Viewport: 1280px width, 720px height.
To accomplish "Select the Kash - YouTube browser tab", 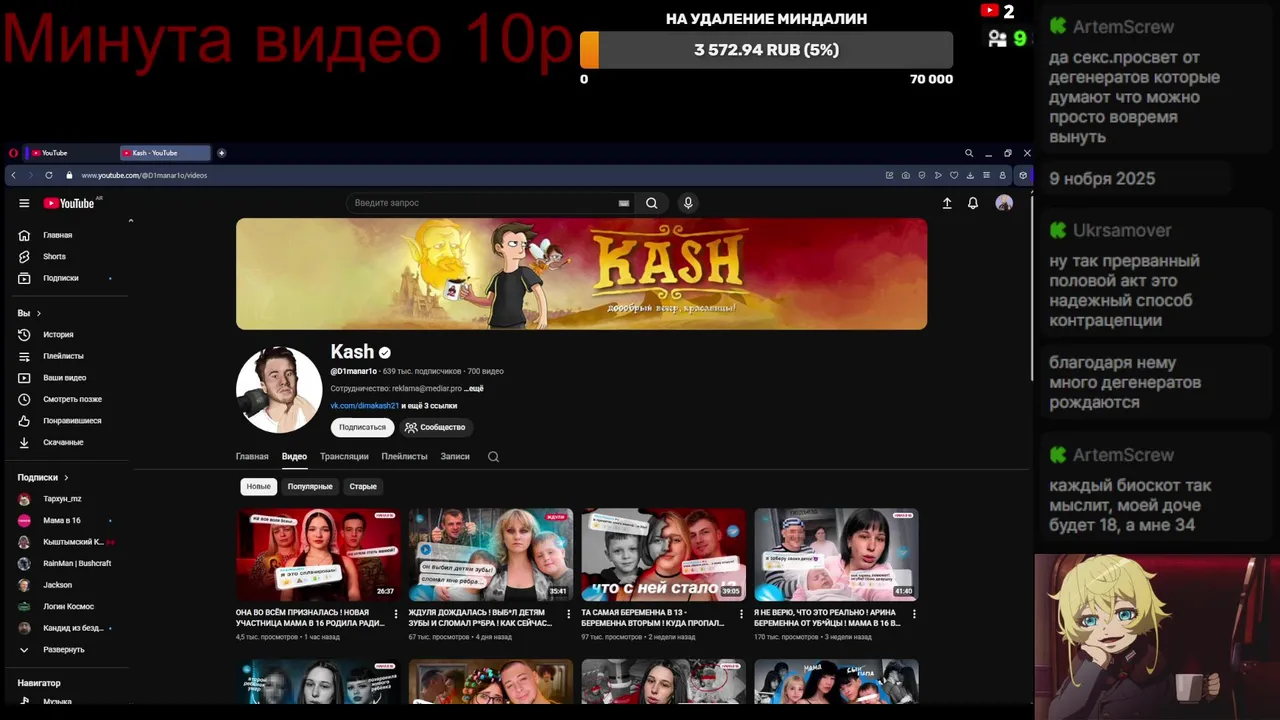I will coord(165,153).
